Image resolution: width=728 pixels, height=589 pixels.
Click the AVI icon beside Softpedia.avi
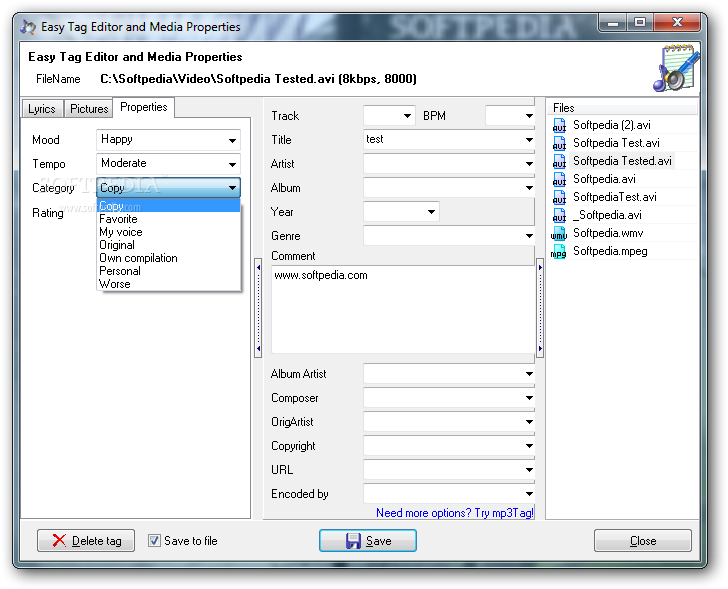click(559, 180)
